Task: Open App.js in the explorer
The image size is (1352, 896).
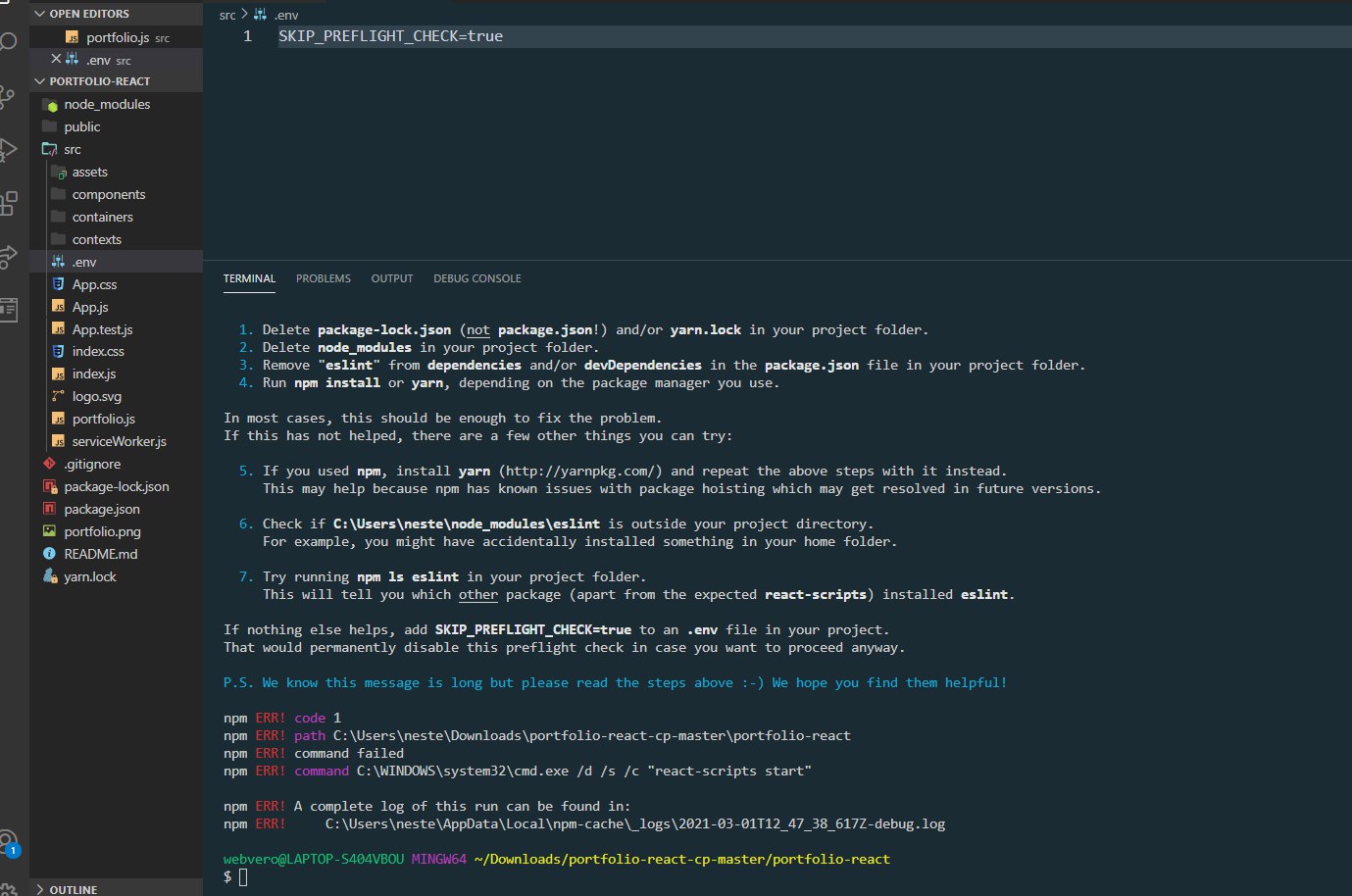Action: tap(116, 307)
